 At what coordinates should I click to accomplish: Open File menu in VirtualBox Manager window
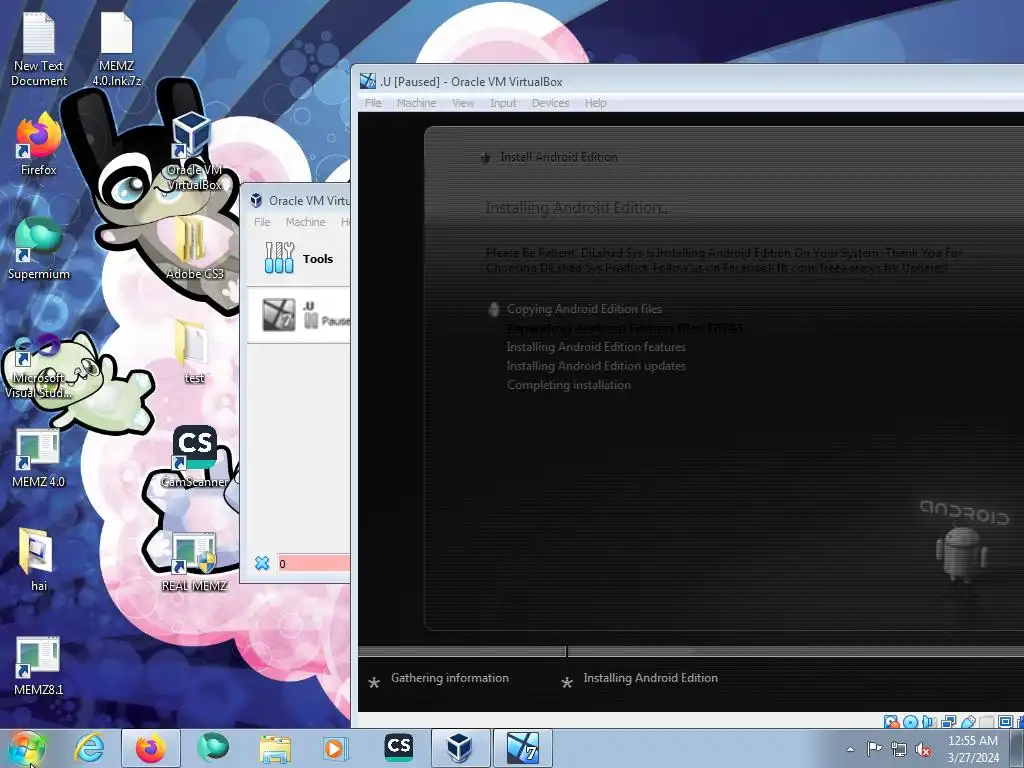coord(262,222)
